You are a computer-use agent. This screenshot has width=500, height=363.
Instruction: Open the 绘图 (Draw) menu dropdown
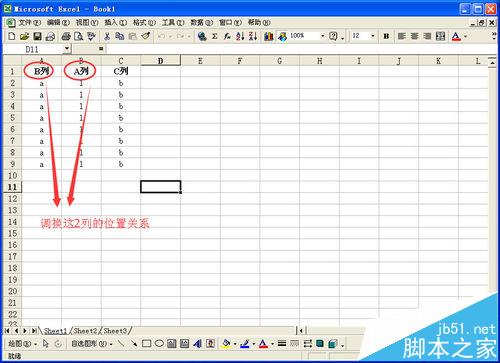[x=22, y=344]
